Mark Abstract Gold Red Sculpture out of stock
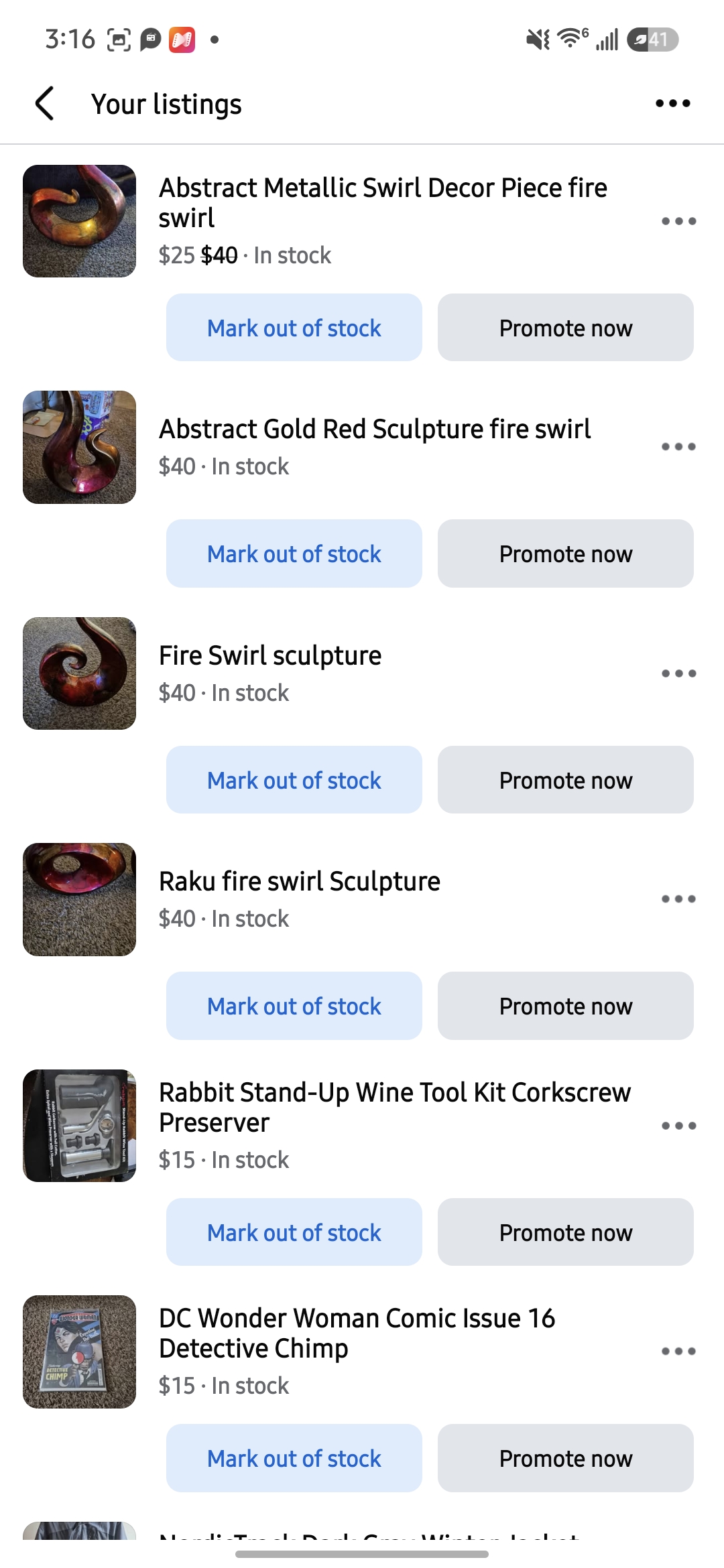 coord(294,553)
